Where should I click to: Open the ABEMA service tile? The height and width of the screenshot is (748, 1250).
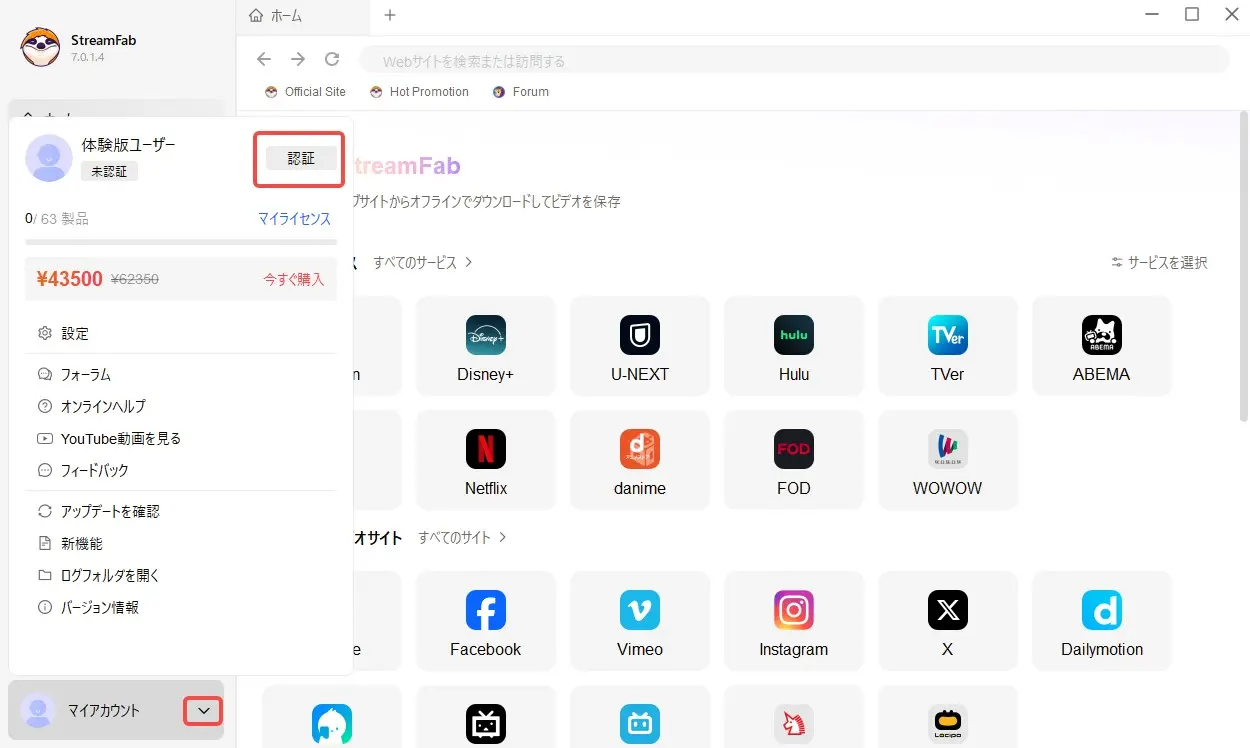coord(1101,346)
